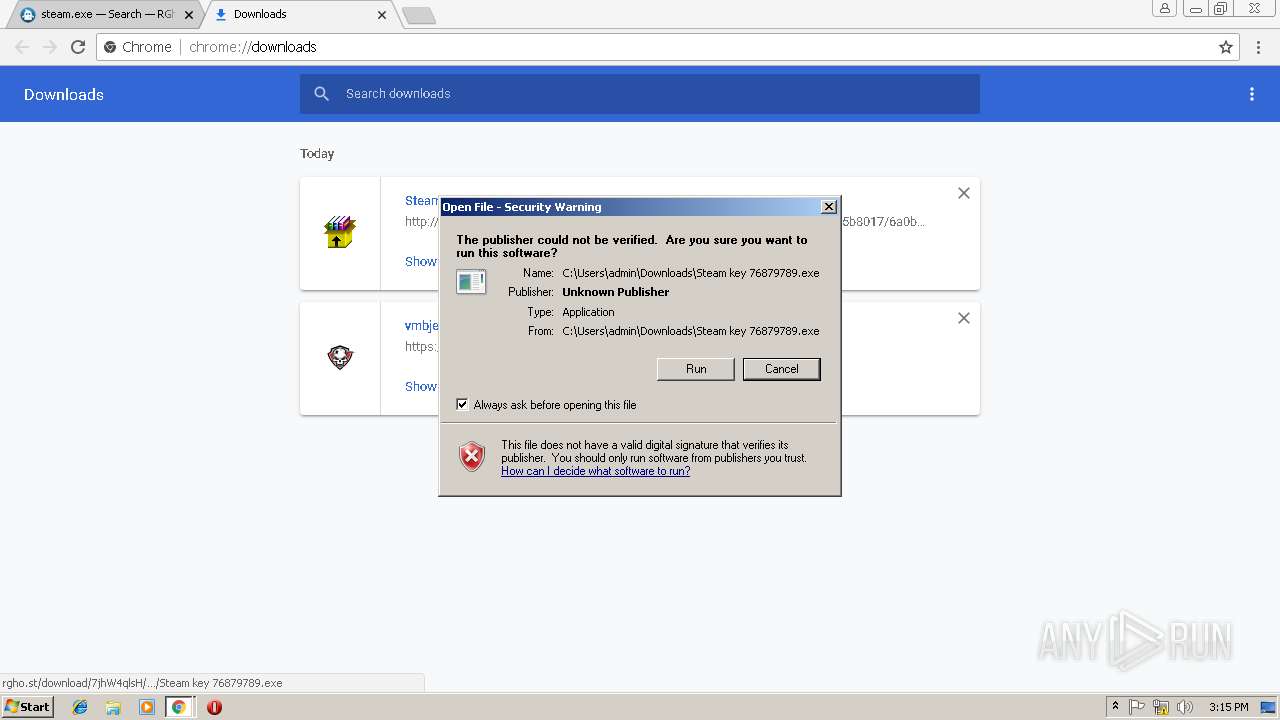Click the red stop-sign taskbar icon

pos(214,707)
